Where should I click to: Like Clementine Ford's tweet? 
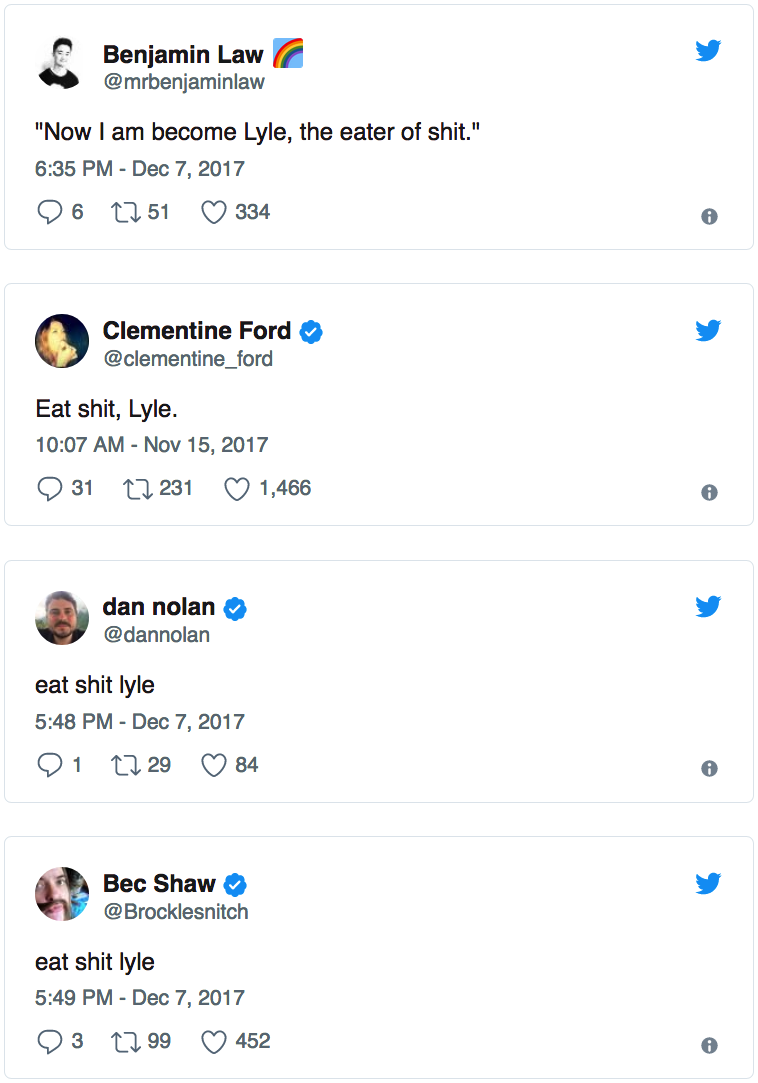coord(236,488)
